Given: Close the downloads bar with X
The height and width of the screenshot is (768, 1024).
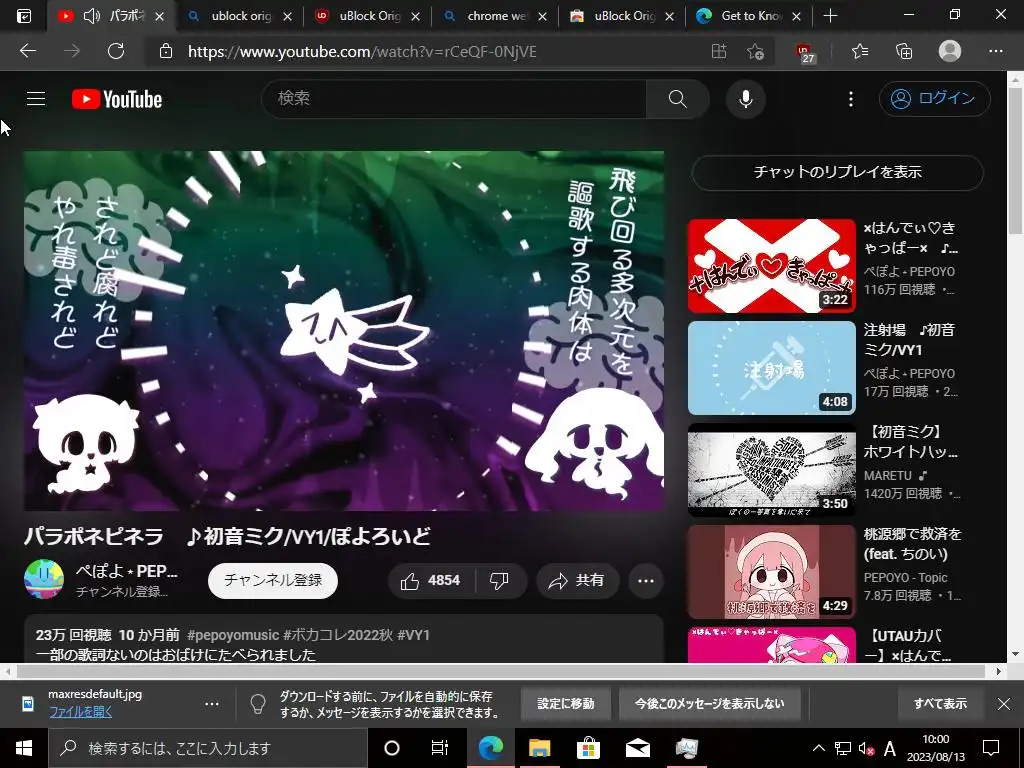Looking at the screenshot, I should click(1004, 704).
